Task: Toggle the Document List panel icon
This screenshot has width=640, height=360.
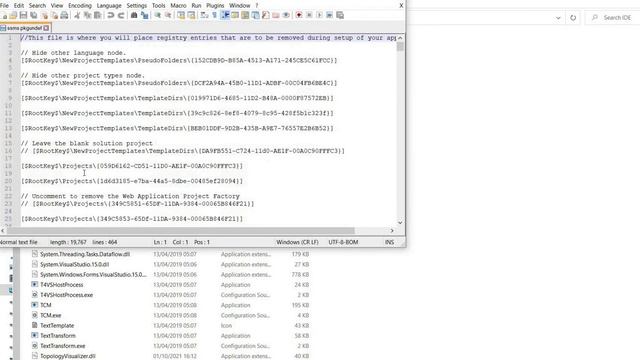Action: point(255,16)
